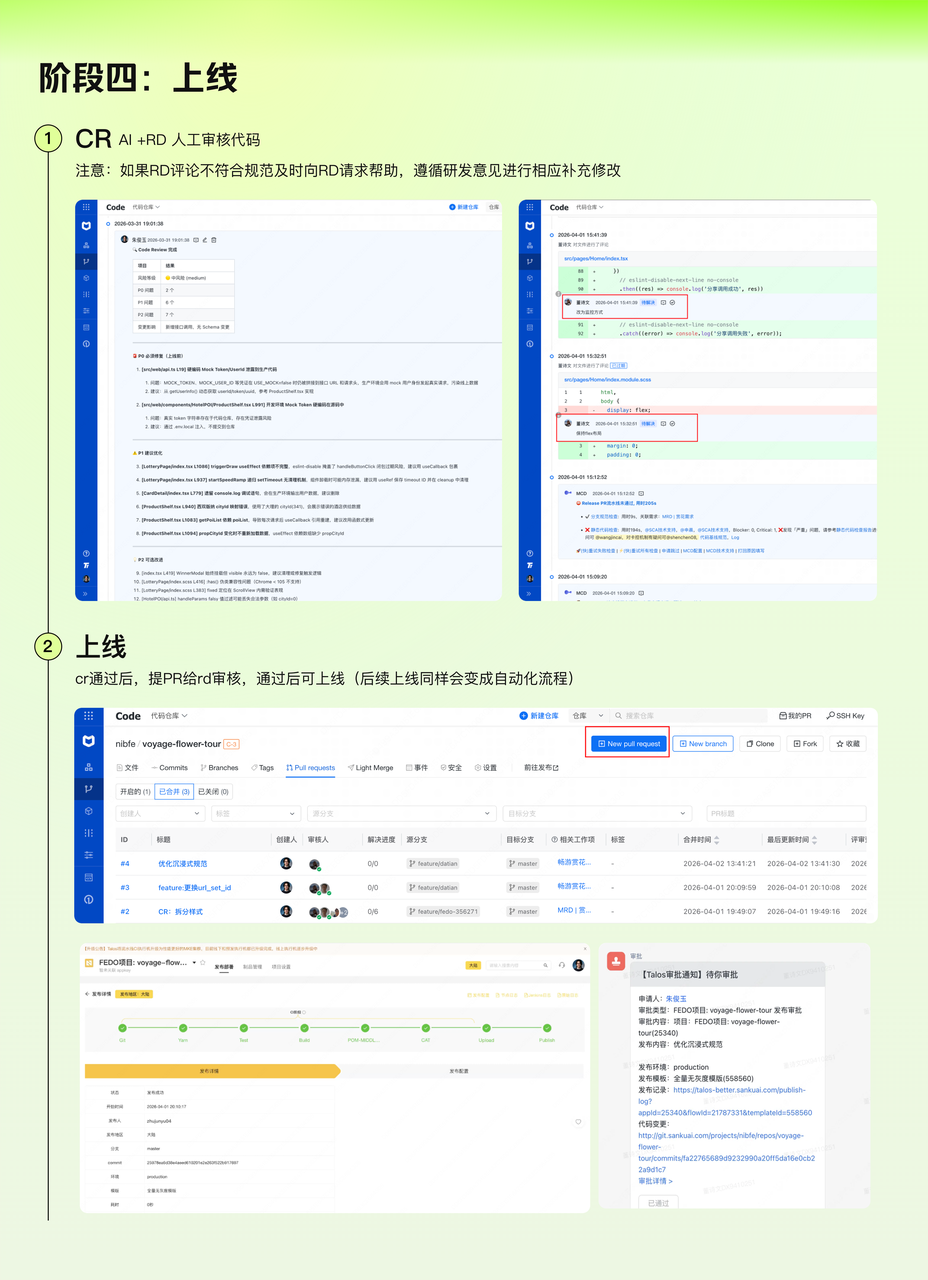Open the 事件 tab
The width and height of the screenshot is (928, 1280).
coord(416,768)
